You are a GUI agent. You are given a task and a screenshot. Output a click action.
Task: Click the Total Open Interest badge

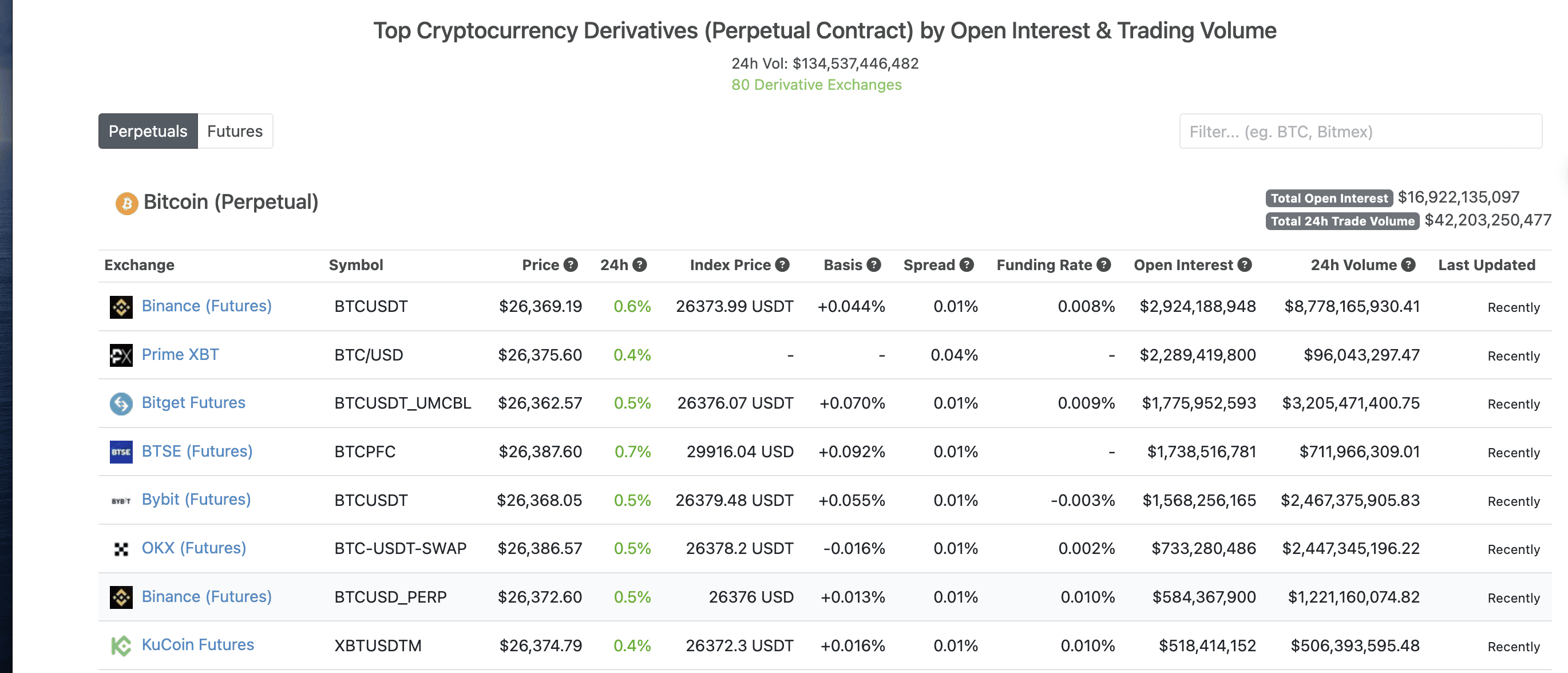1329,199
